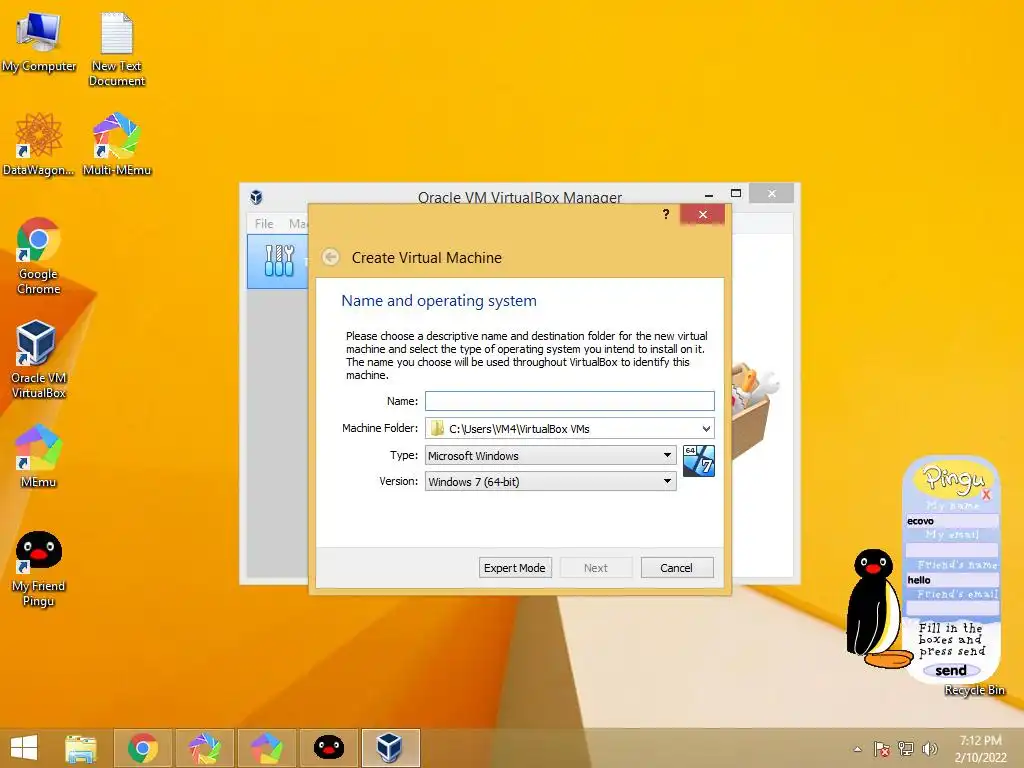Screen dimensions: 1024x768
Task: Minimize the VirtualBox Manager window
Action: (x=709, y=194)
